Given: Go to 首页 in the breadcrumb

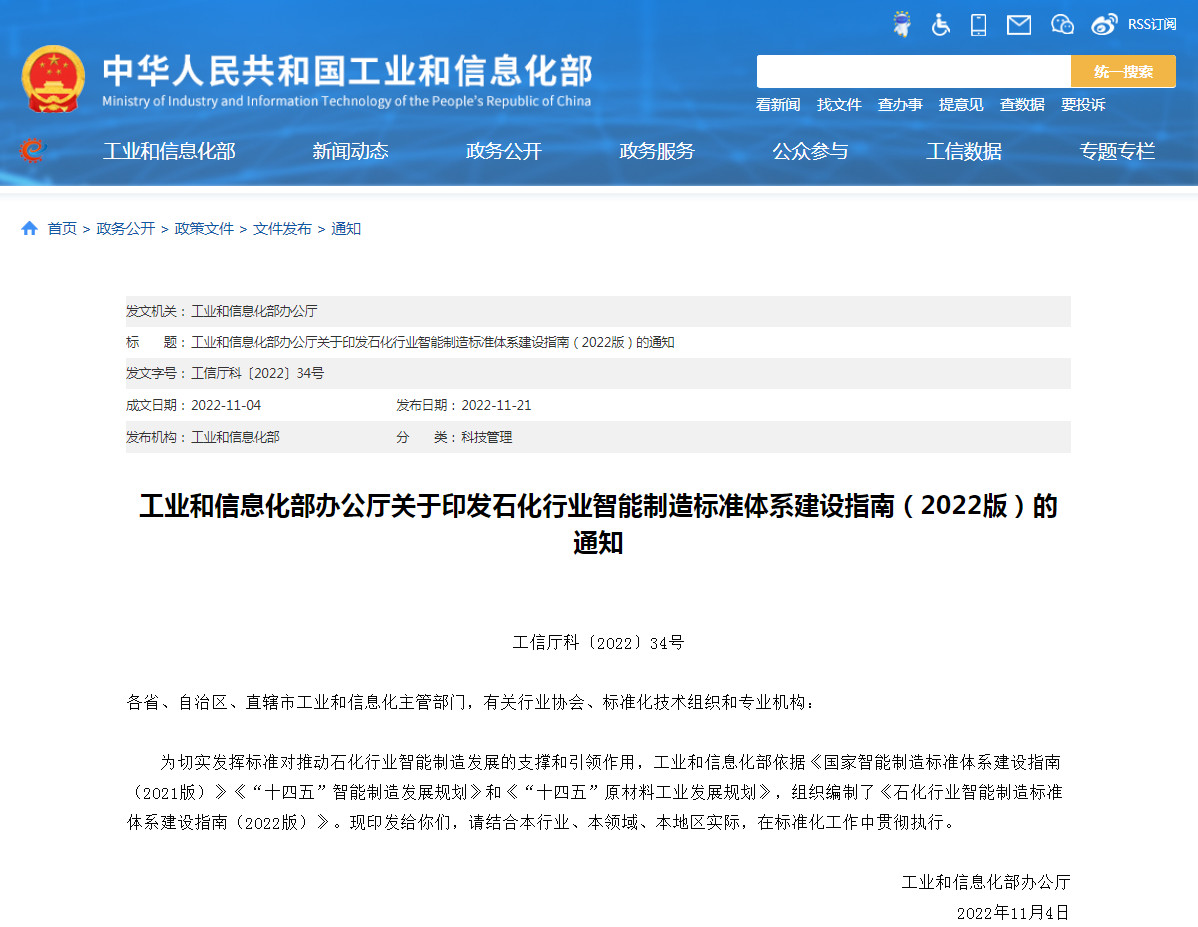Looking at the screenshot, I should point(62,229).
